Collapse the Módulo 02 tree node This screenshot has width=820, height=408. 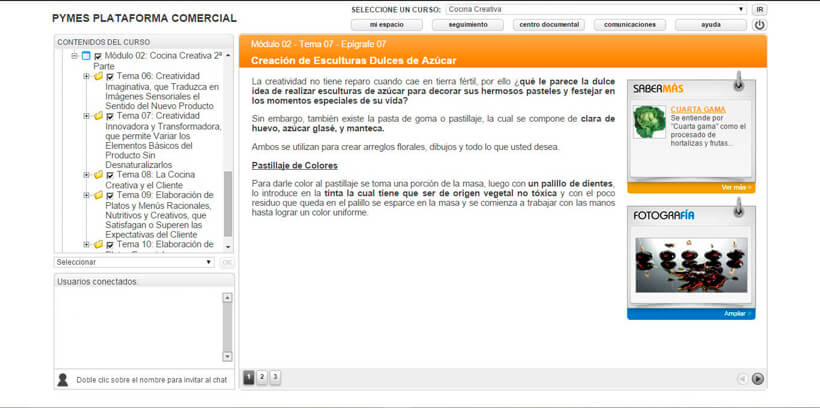point(74,55)
